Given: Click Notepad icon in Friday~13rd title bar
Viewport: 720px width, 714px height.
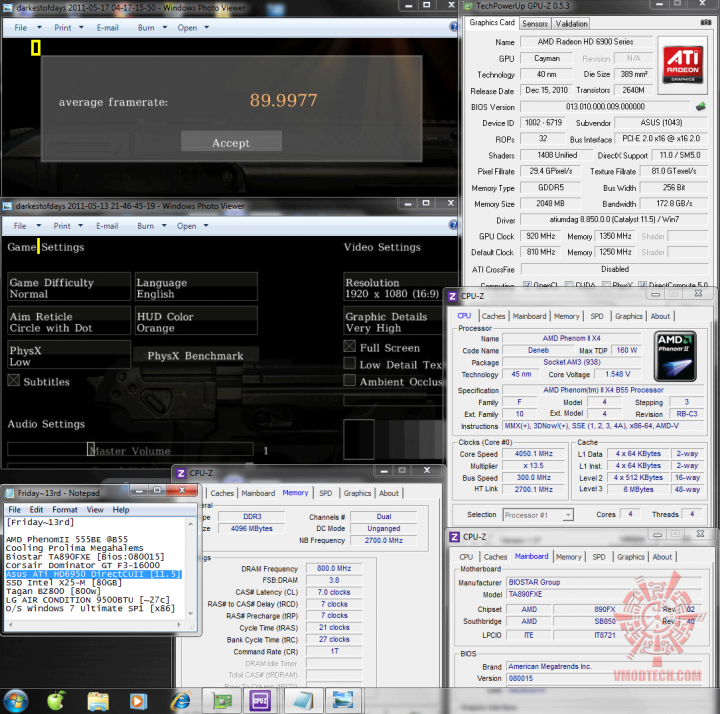Looking at the screenshot, I should click(10, 493).
